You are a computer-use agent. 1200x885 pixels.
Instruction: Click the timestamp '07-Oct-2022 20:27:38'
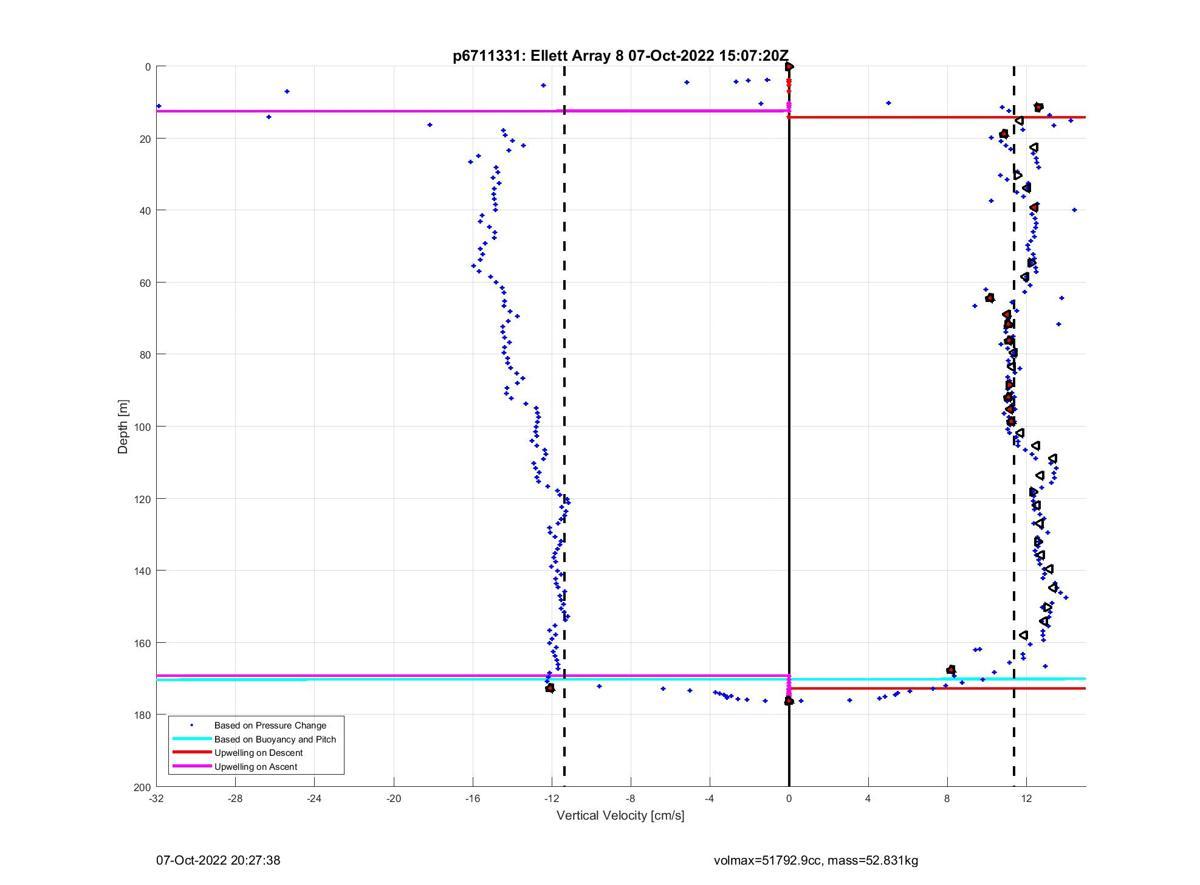click(x=218, y=860)
